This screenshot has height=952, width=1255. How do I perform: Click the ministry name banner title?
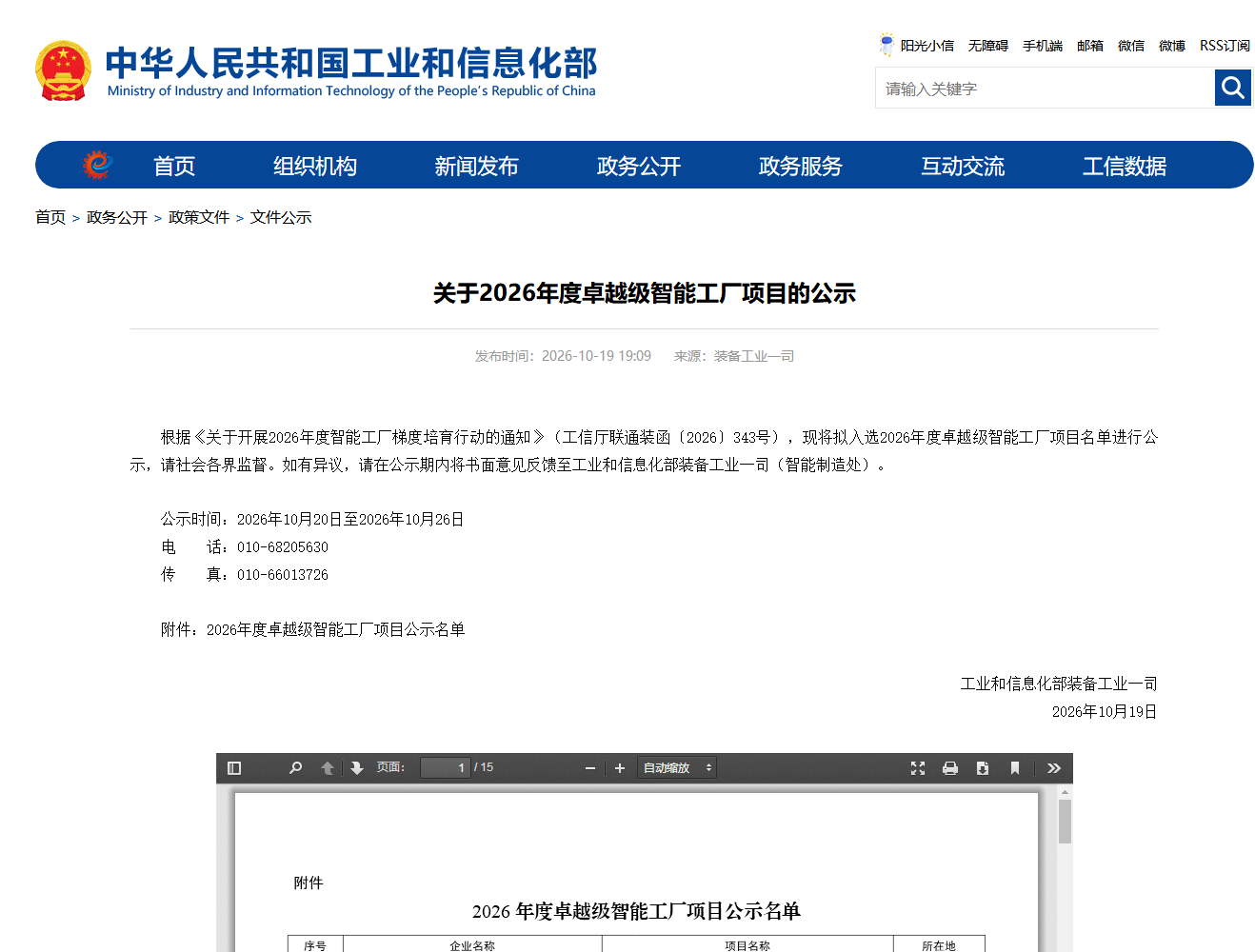pyautogui.click(x=351, y=71)
